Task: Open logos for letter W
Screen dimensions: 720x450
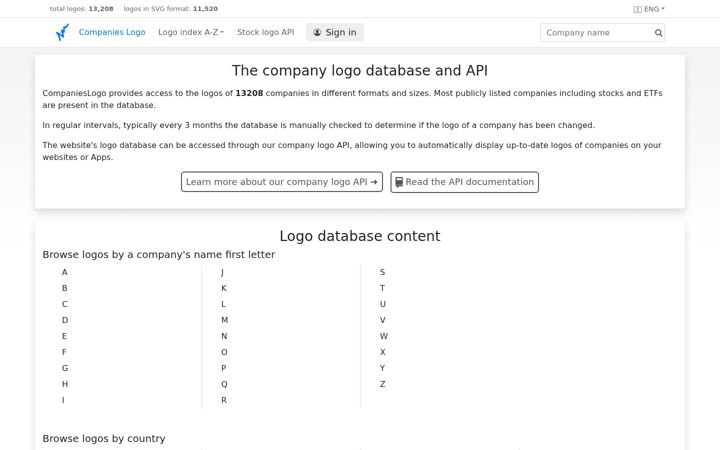Action: tap(384, 336)
